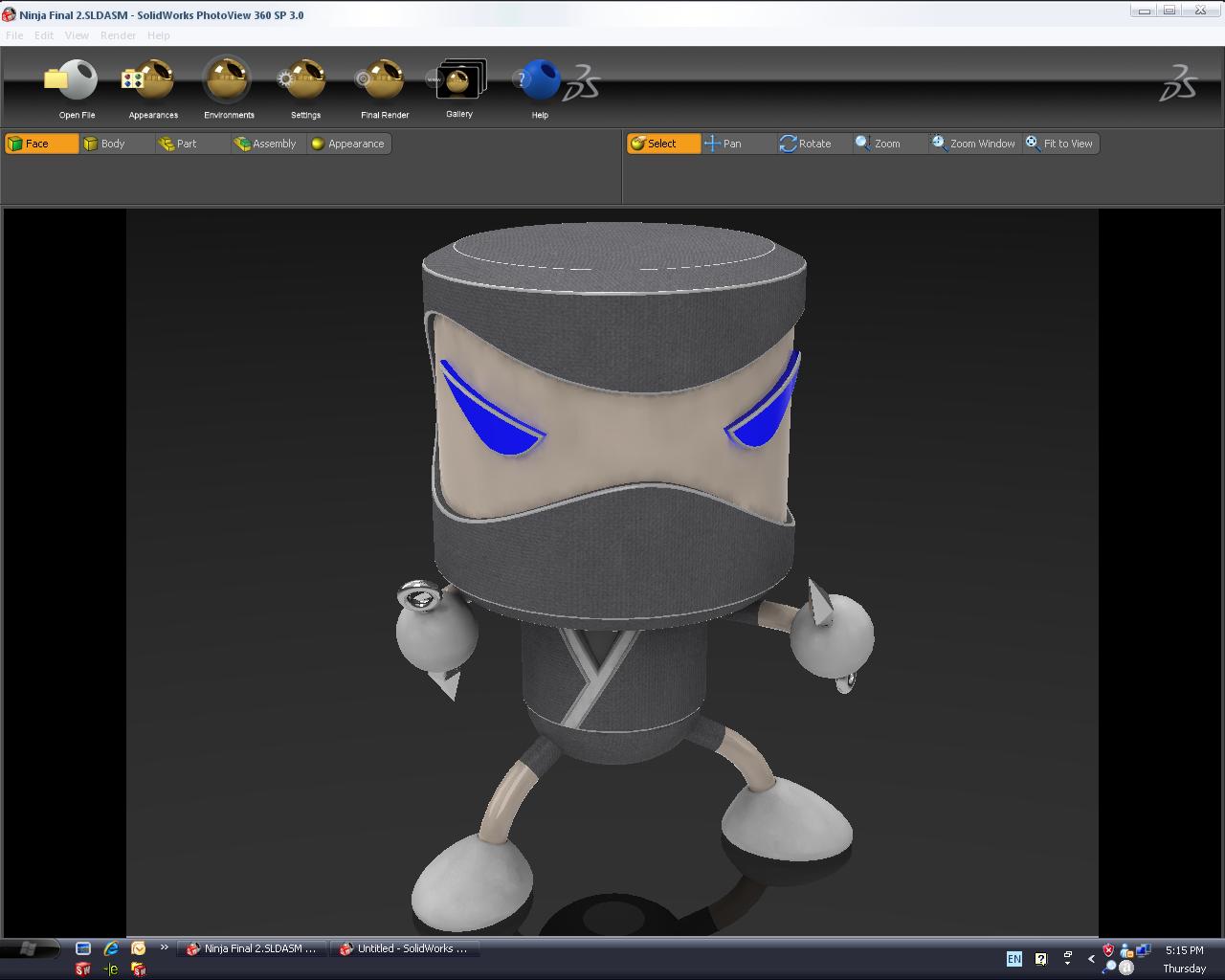
Task: Open the View menu
Action: tap(77, 35)
